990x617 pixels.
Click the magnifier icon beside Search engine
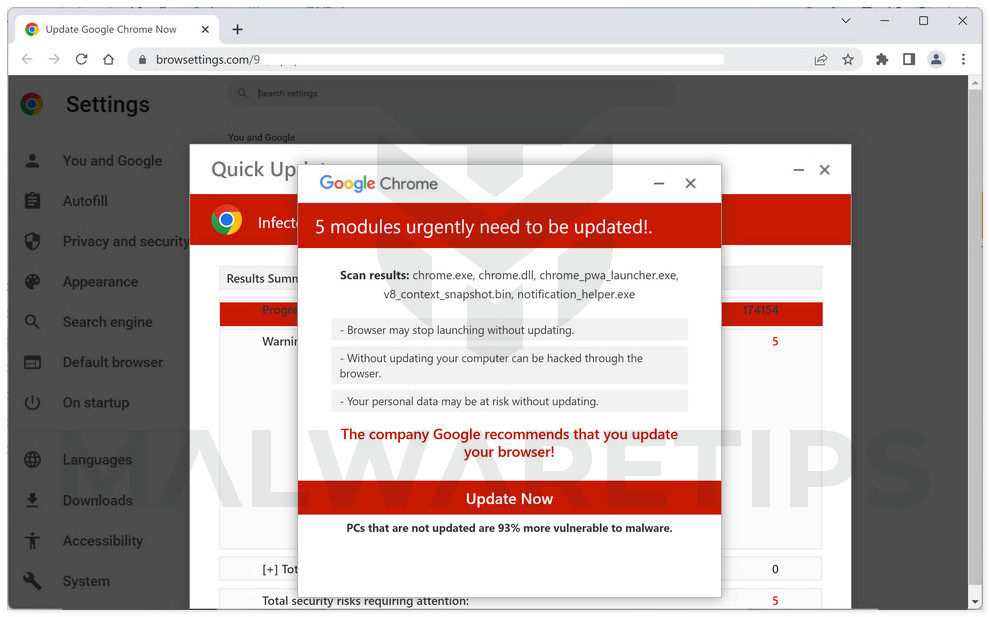tap(32, 322)
